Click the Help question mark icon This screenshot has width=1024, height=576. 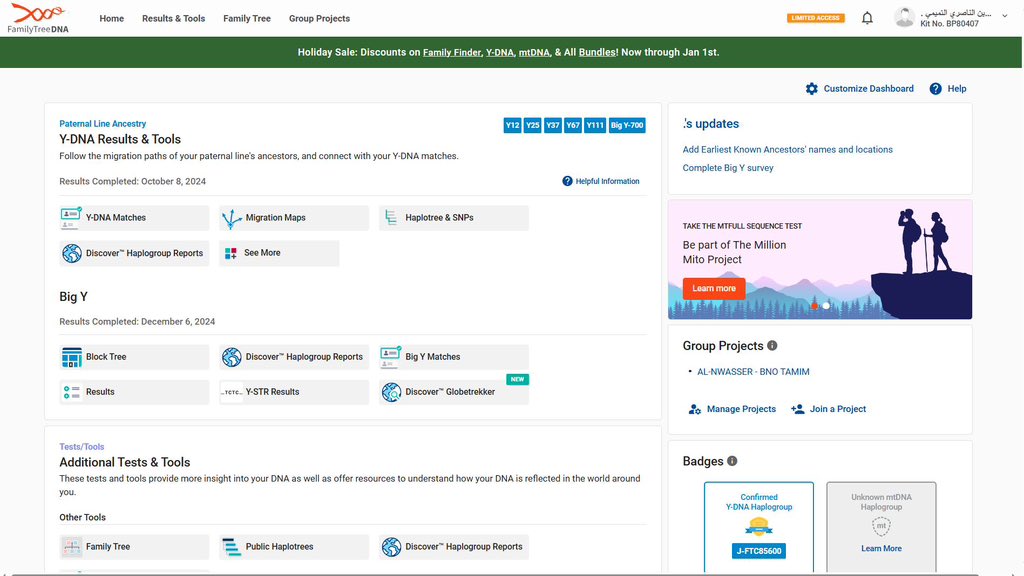coord(936,89)
